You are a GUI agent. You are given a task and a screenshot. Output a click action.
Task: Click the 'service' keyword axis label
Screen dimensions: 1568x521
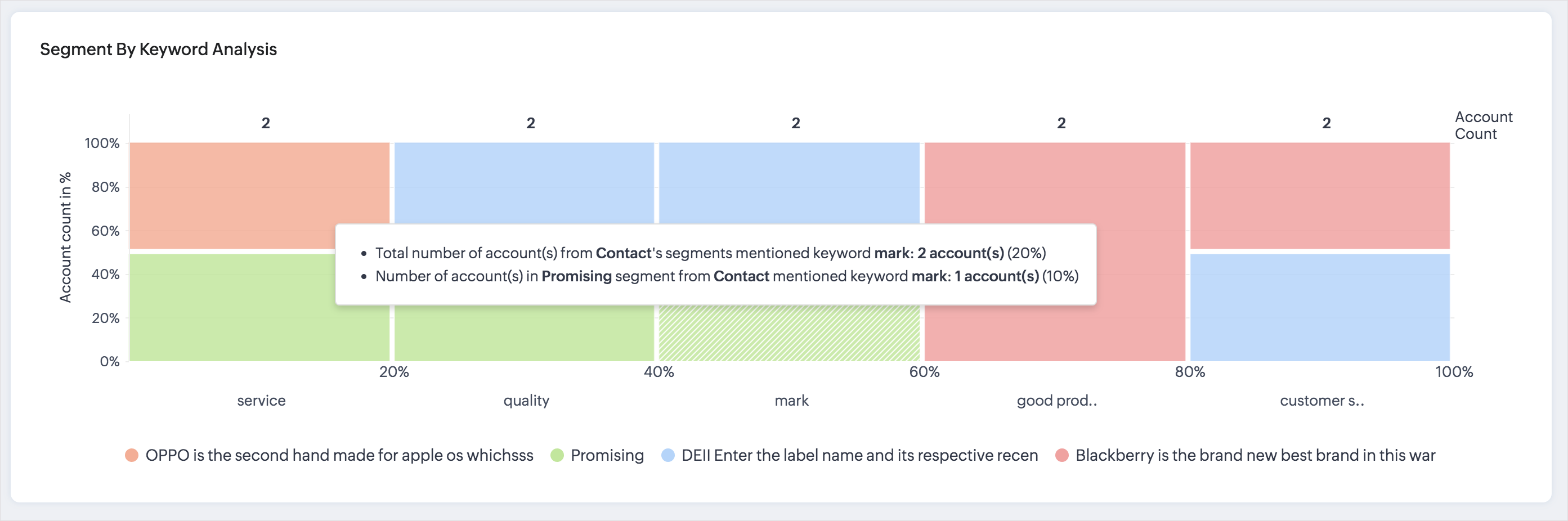(261, 401)
